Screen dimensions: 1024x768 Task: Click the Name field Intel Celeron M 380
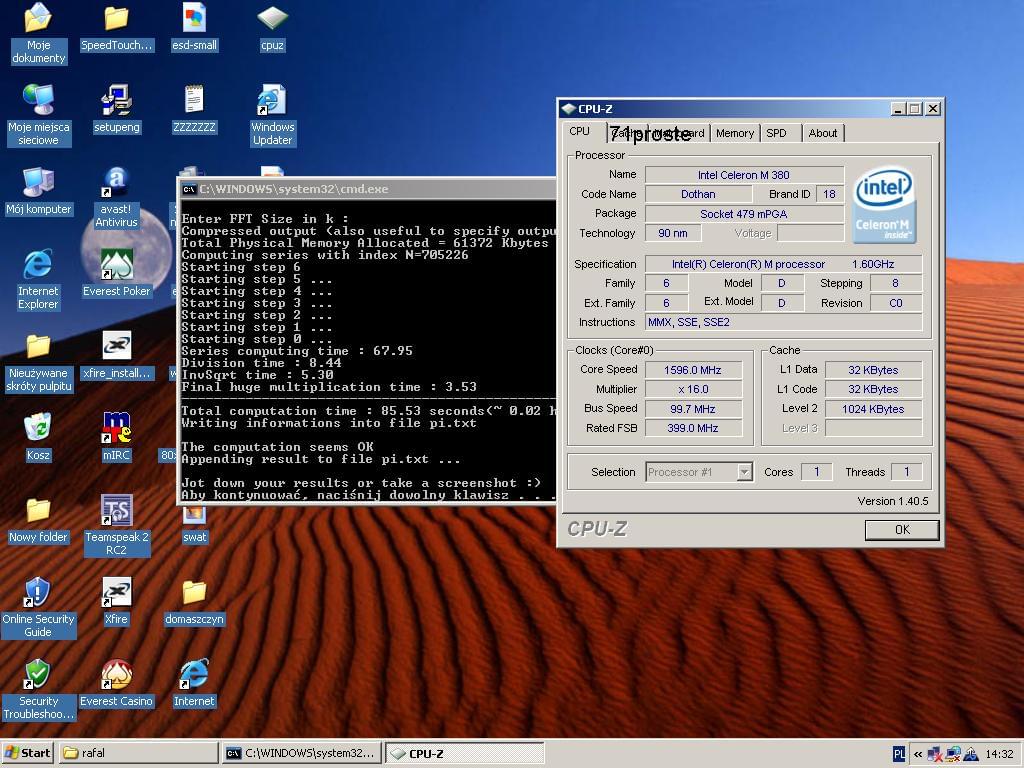click(744, 175)
